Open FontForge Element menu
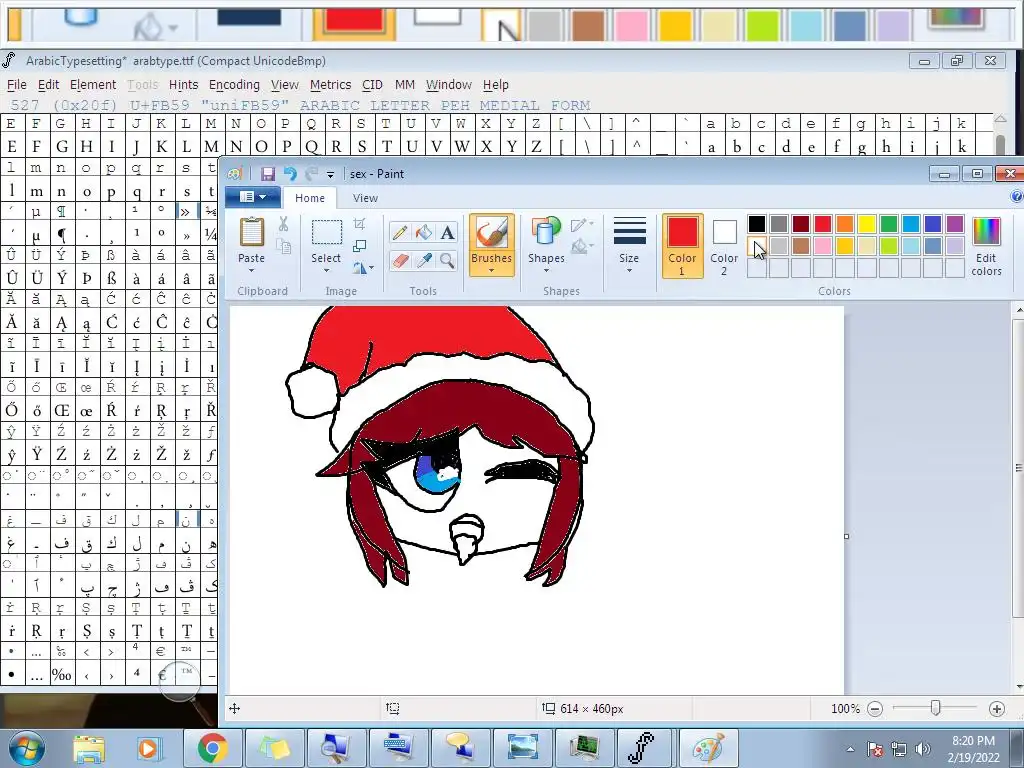Image resolution: width=1024 pixels, height=768 pixels. click(x=93, y=84)
